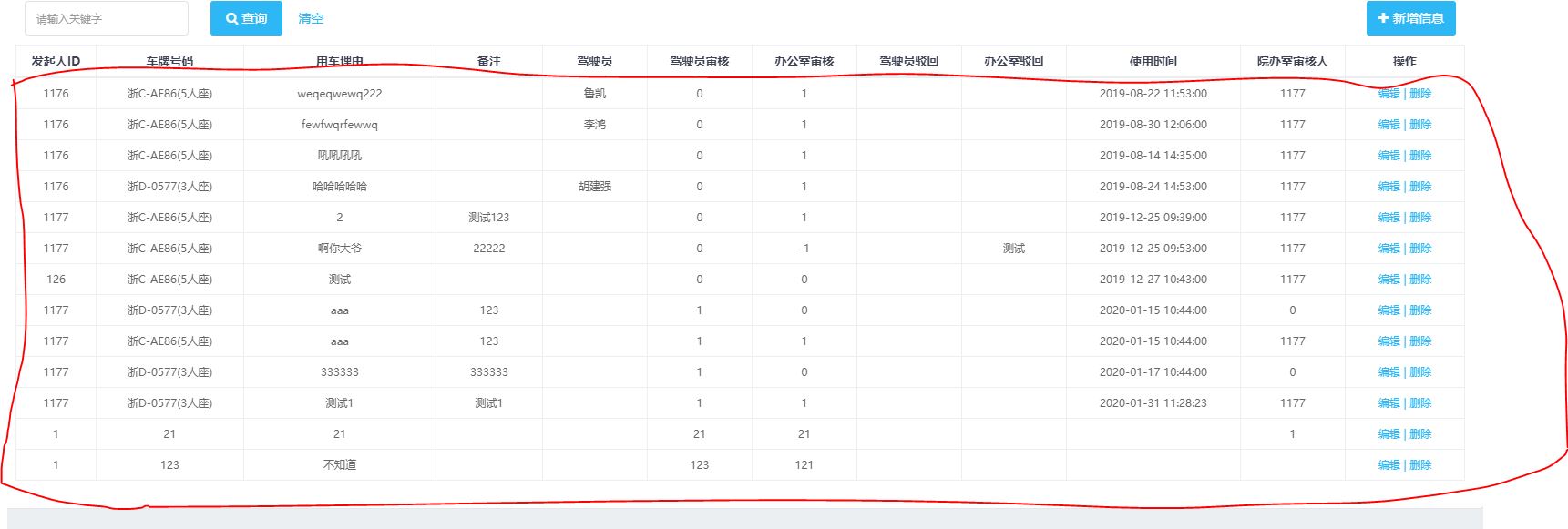Edit the row with note 测试123
1568x529 pixels.
click(x=1389, y=218)
